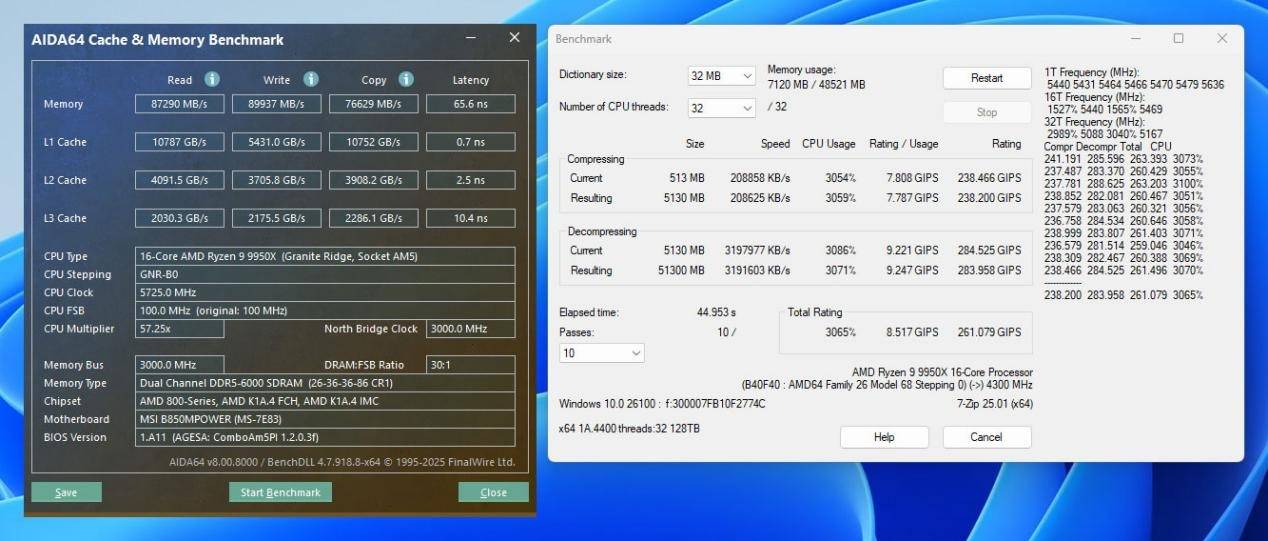Click the Save button in AIDA64

pos(66,492)
